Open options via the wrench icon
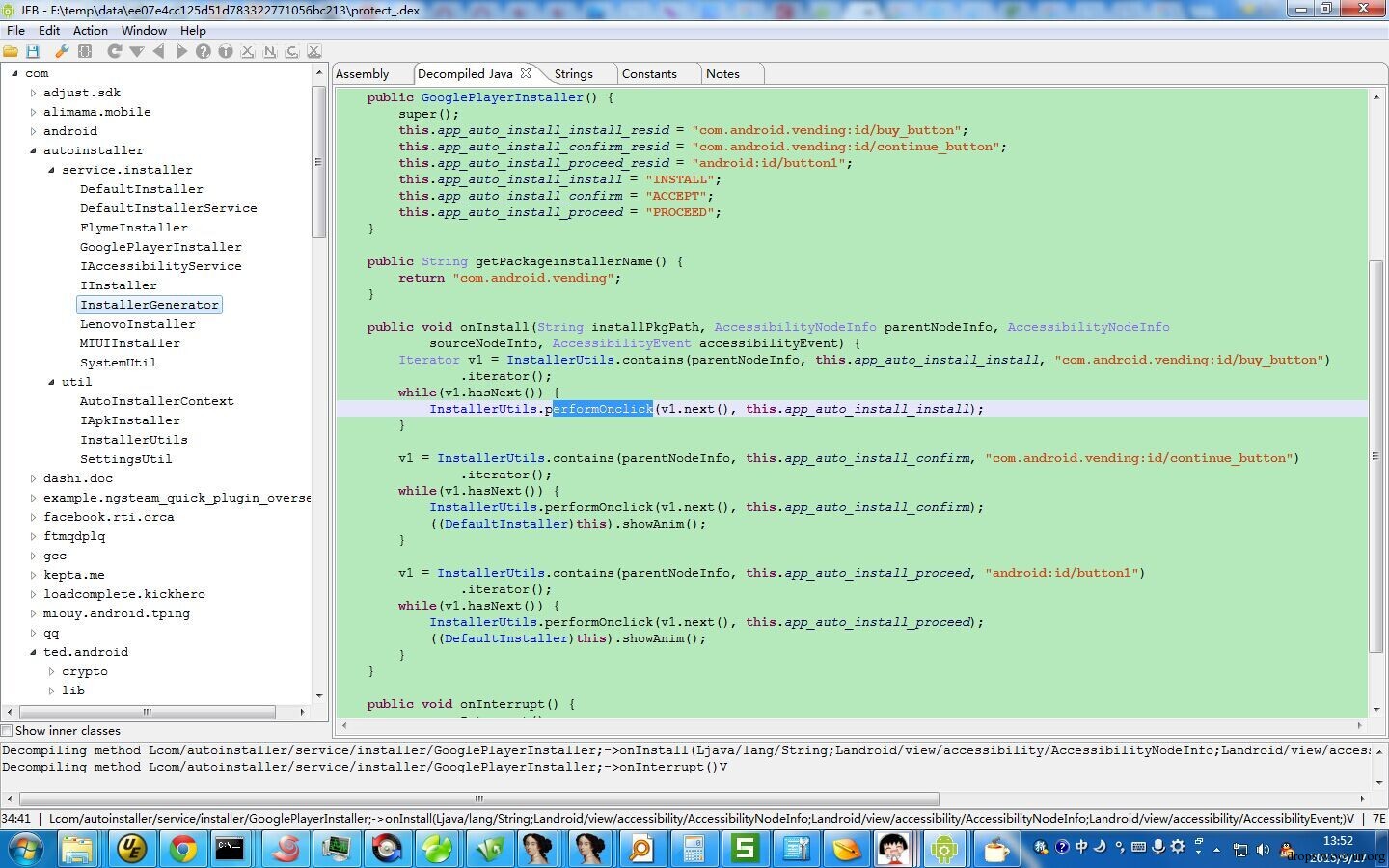The height and width of the screenshot is (868, 1389). coord(62,51)
